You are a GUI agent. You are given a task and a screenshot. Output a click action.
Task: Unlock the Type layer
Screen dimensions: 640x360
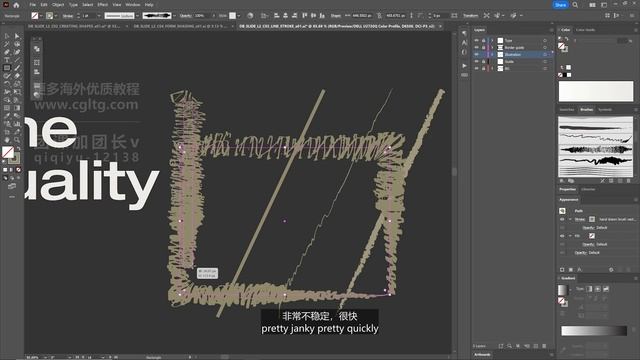click(x=484, y=40)
